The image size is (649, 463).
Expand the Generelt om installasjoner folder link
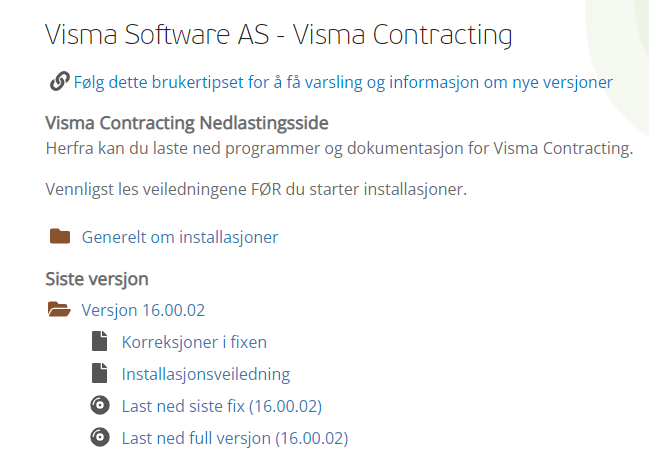tap(180, 237)
